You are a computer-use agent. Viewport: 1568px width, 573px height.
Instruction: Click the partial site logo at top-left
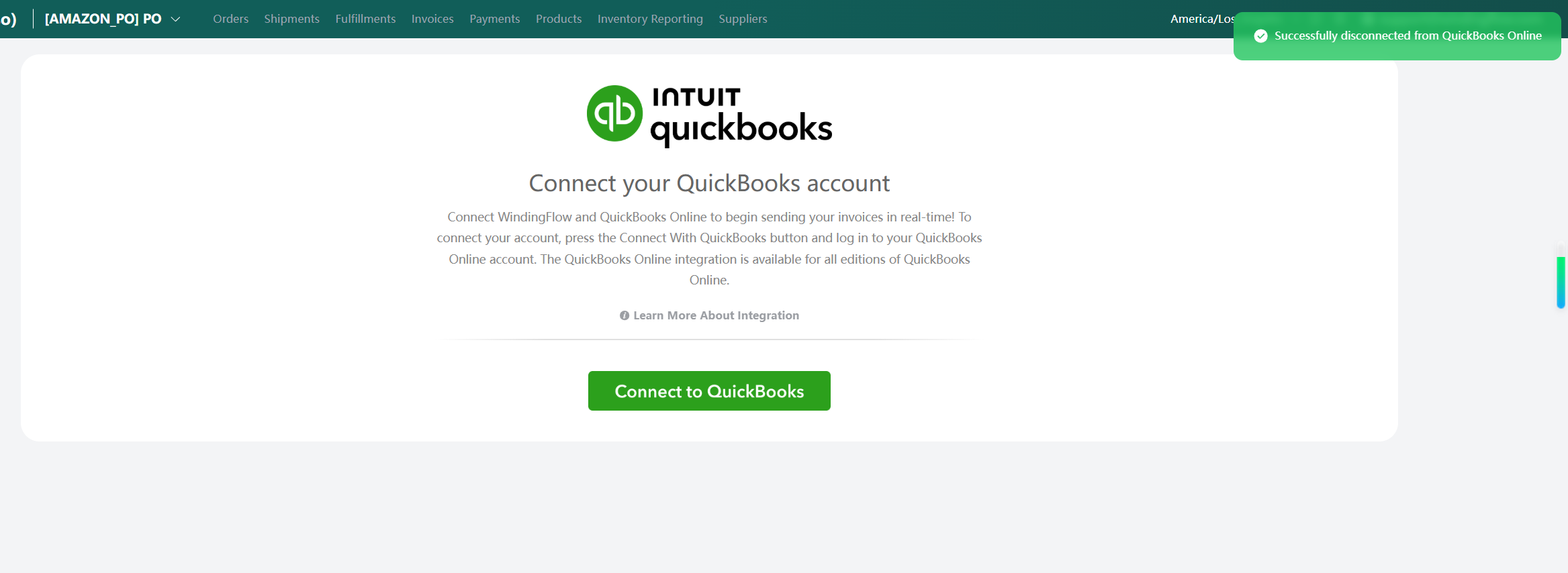tap(9, 19)
